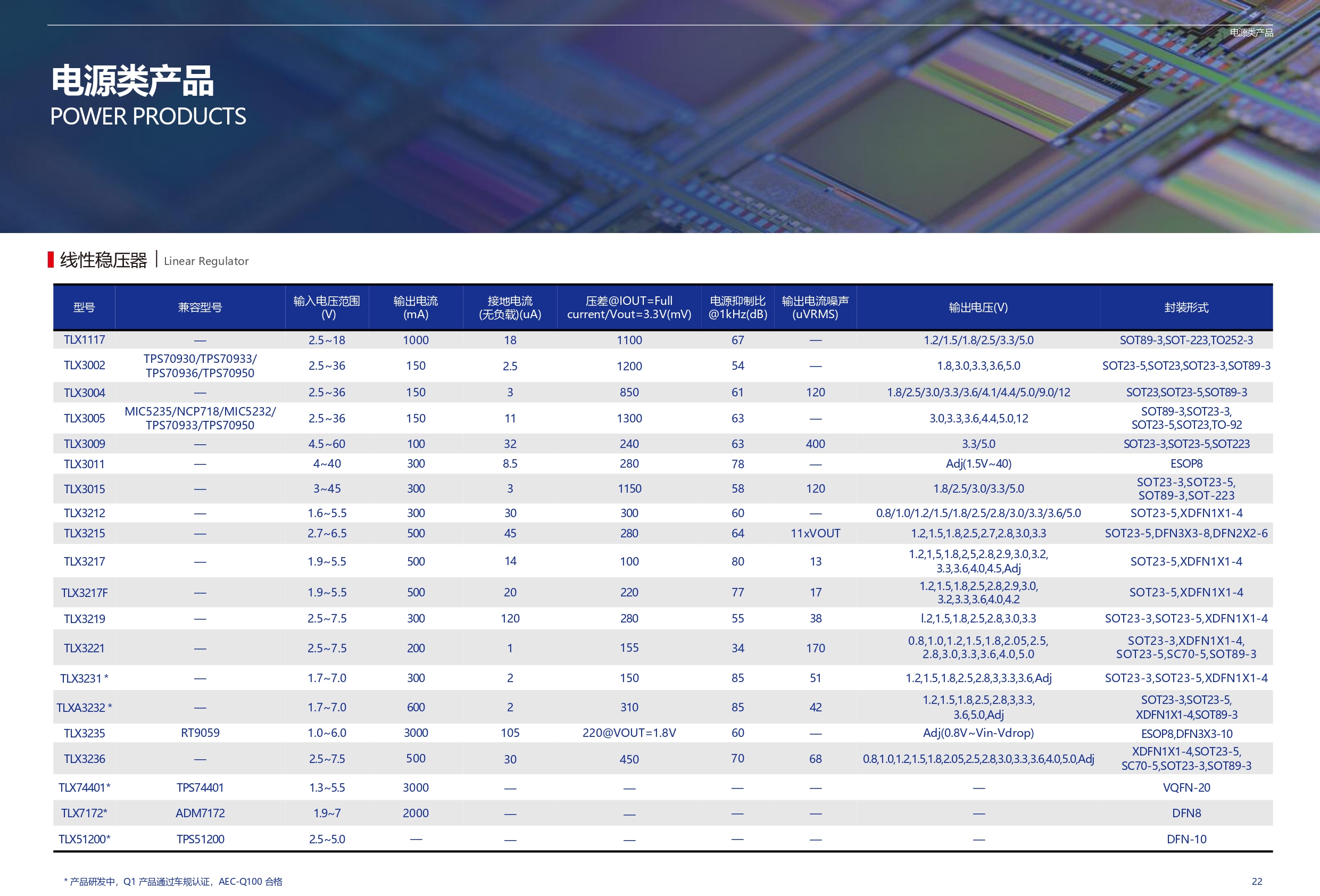The width and height of the screenshot is (1320, 896).
Task: Click the 电源类产品 main title
Action: click(x=132, y=81)
